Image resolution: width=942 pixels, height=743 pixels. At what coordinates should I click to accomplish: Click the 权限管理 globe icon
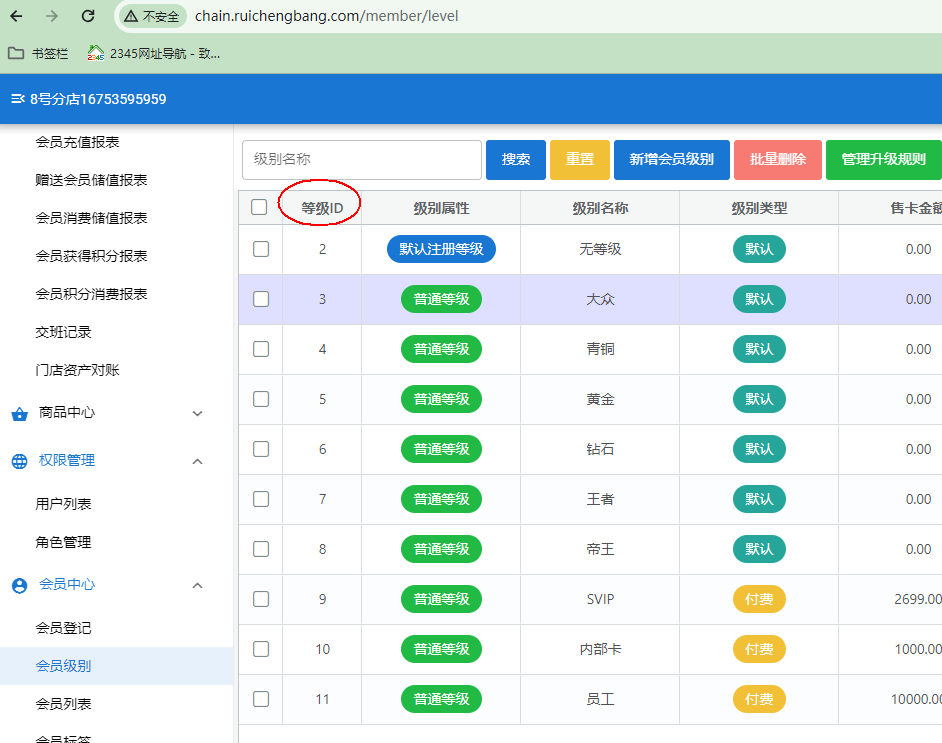pyautogui.click(x=19, y=461)
